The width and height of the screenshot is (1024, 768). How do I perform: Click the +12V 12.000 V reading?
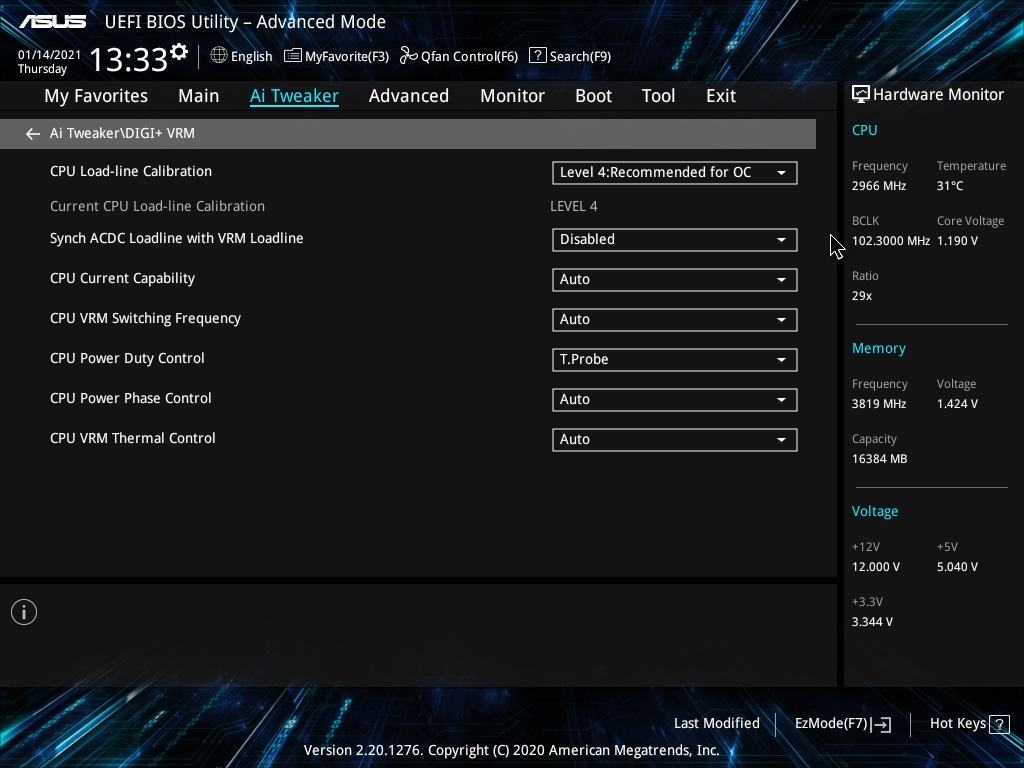point(875,567)
